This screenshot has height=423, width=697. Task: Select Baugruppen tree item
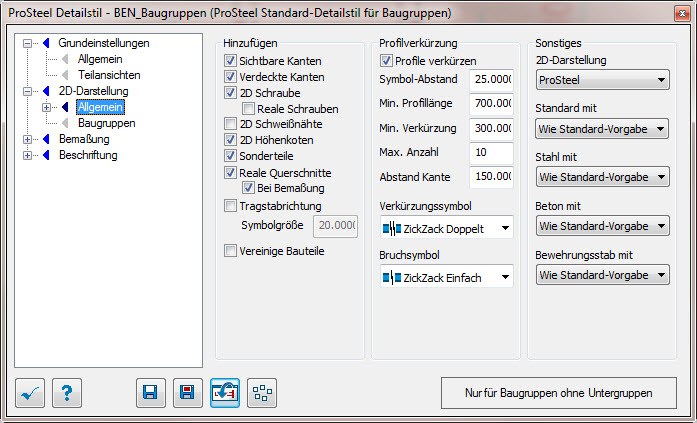tap(107, 123)
